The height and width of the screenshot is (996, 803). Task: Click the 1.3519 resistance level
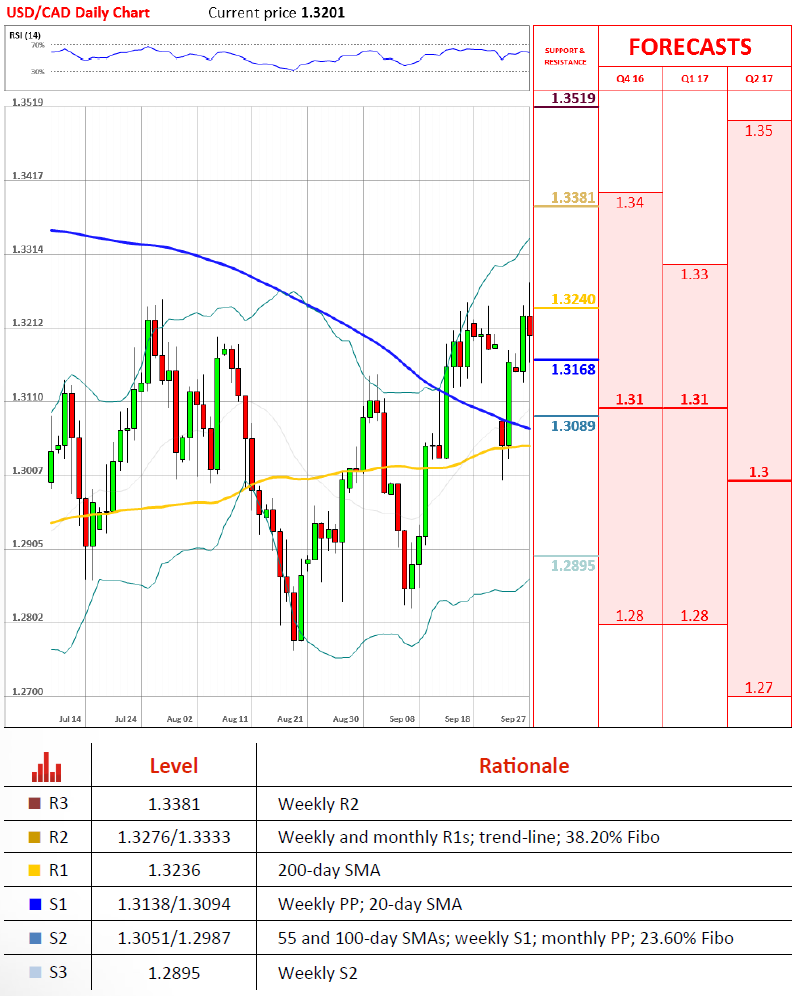click(x=573, y=98)
